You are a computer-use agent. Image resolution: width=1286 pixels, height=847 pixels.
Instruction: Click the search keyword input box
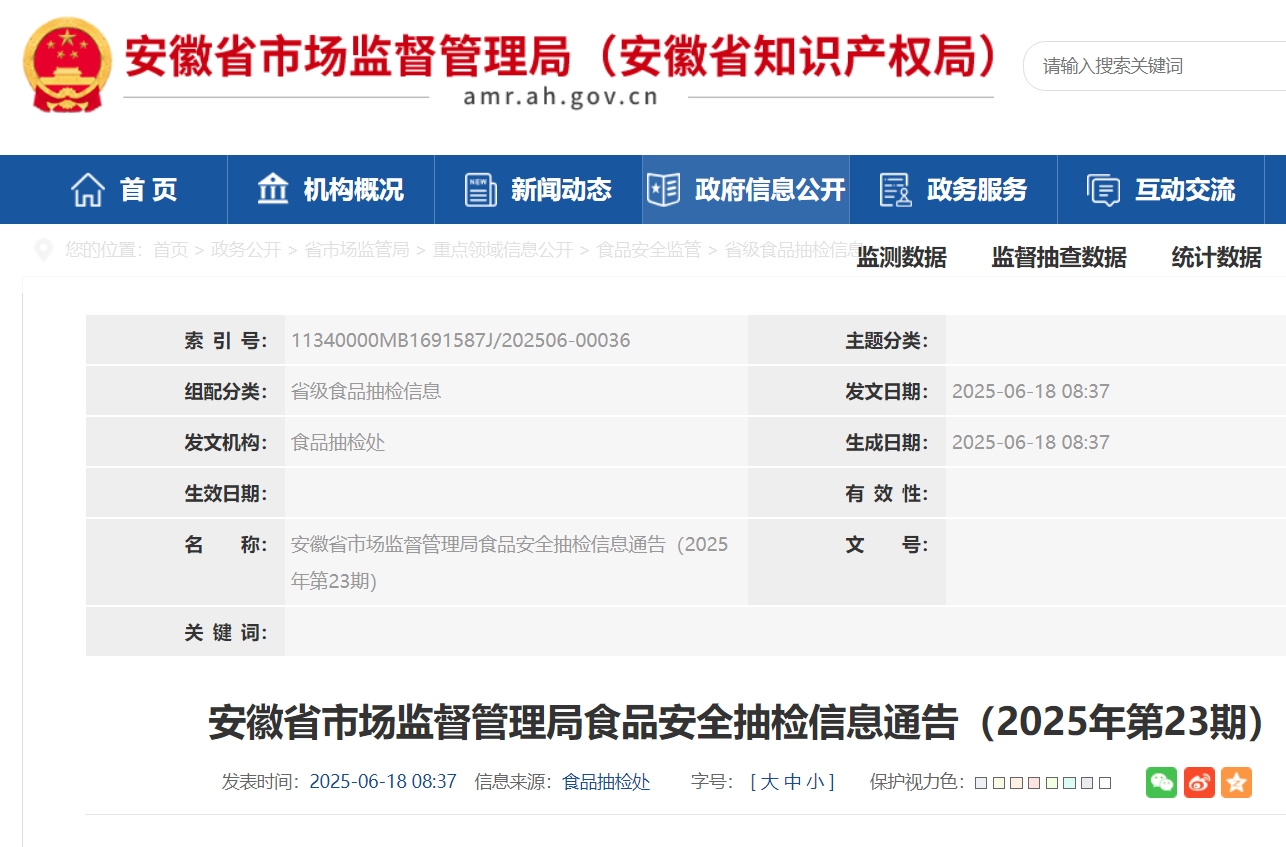coord(1150,66)
